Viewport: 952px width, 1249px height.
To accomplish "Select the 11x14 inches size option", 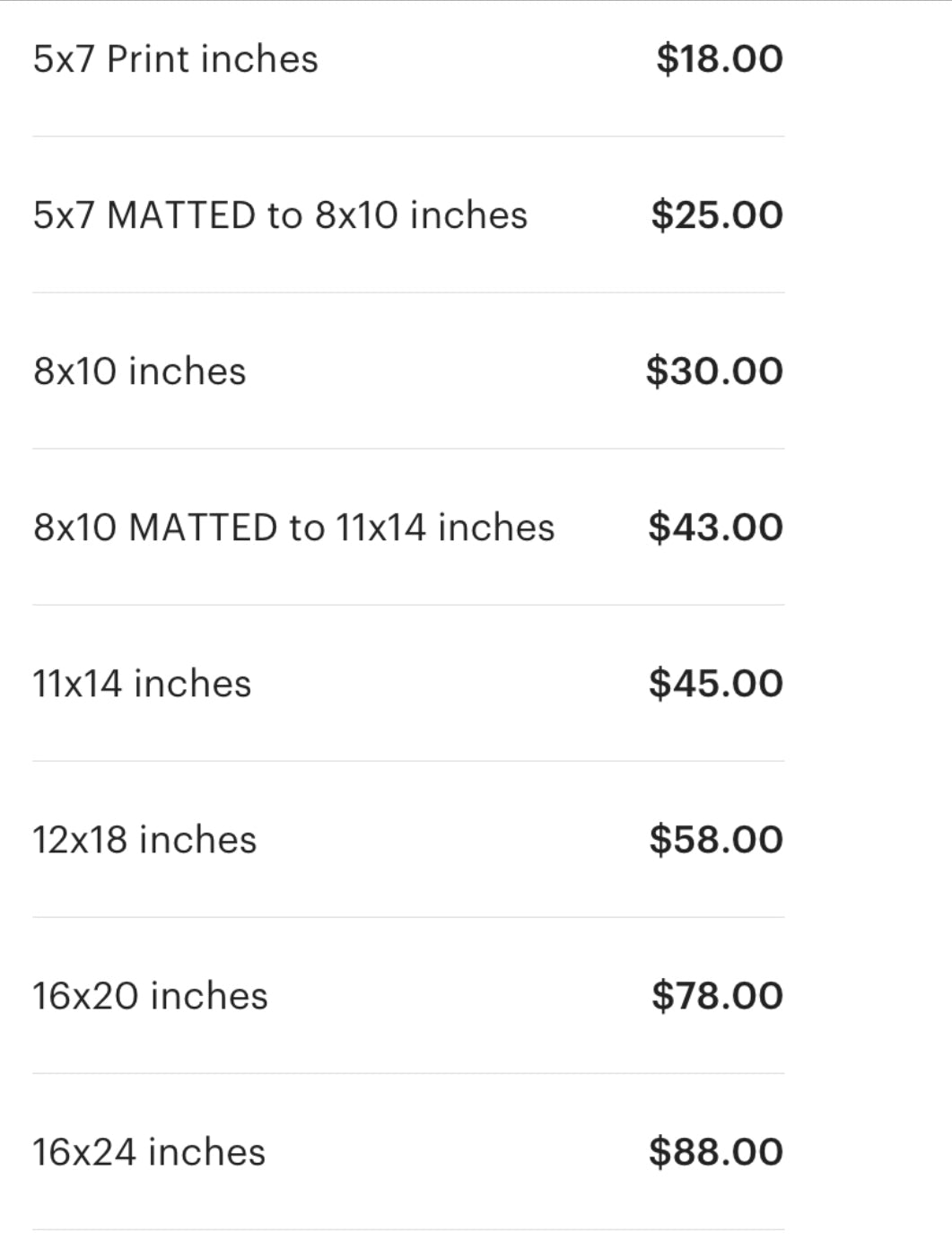I will pyautogui.click(x=142, y=684).
